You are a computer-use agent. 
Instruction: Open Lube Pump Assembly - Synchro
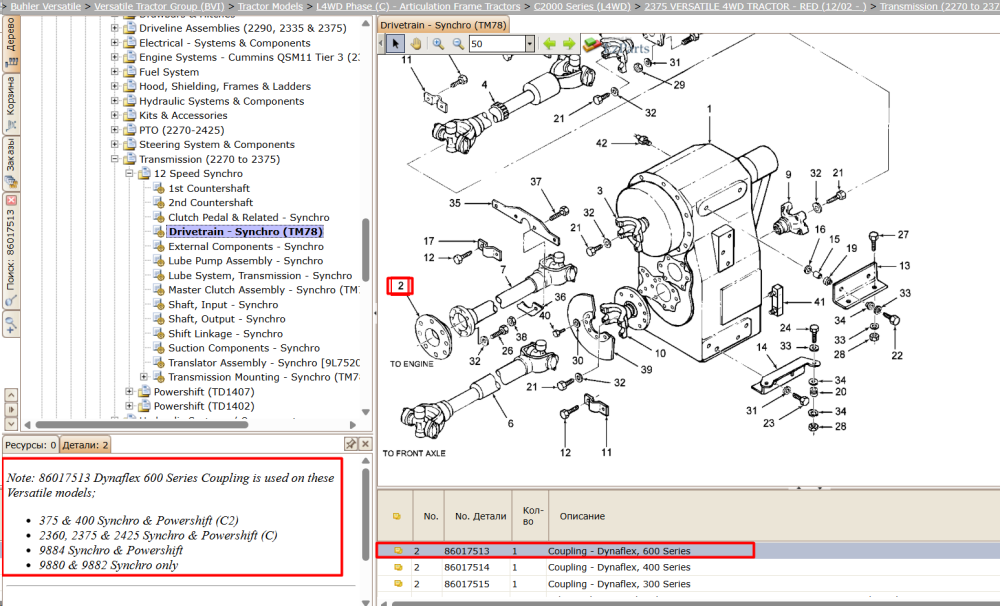[246, 260]
